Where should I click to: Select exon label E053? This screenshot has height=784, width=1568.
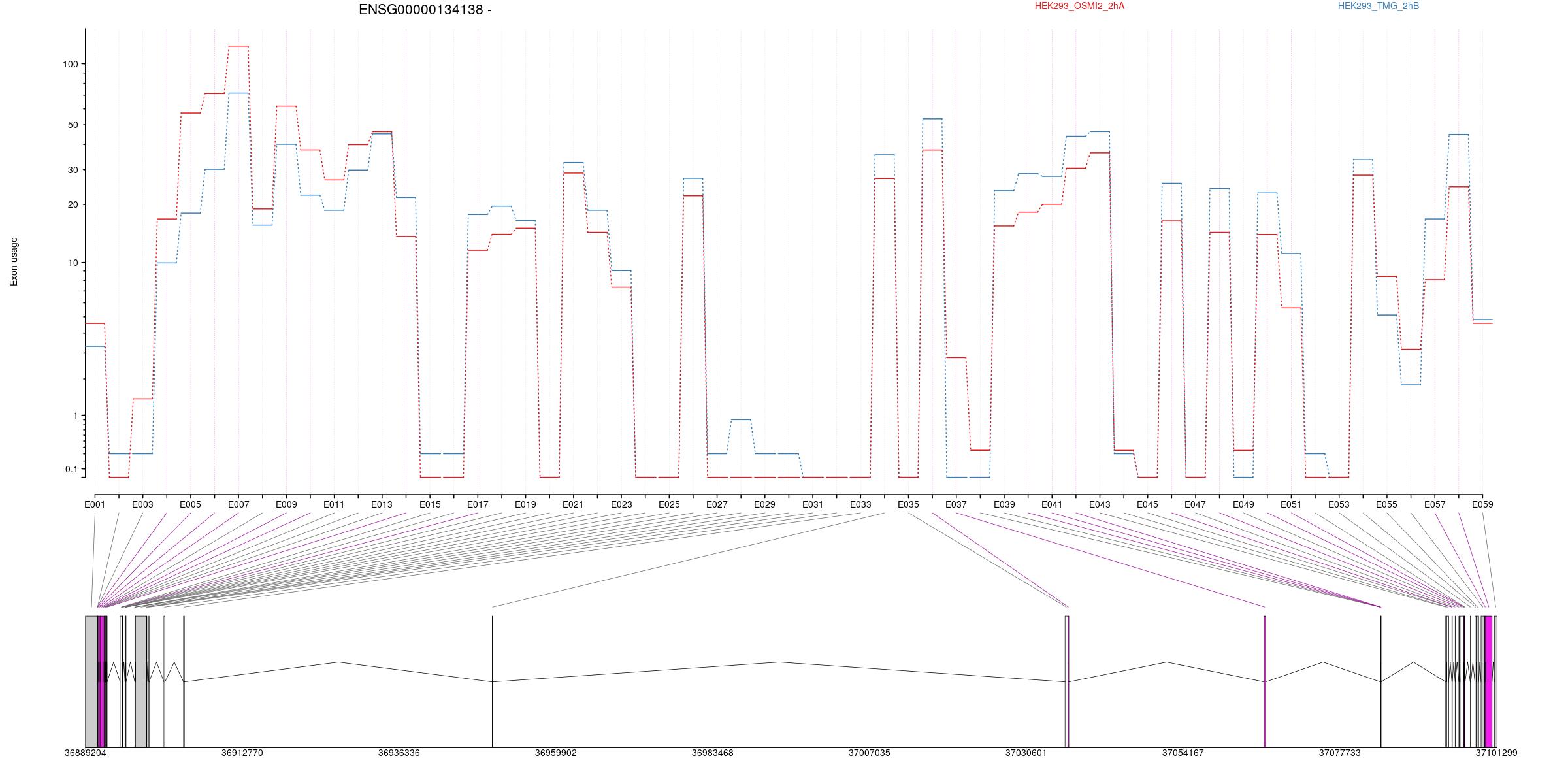tap(1339, 504)
